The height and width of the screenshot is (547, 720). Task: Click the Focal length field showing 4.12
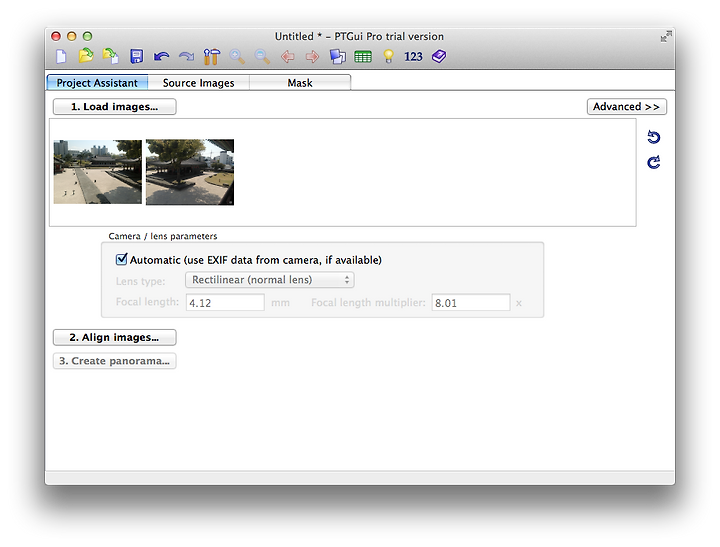coord(225,303)
